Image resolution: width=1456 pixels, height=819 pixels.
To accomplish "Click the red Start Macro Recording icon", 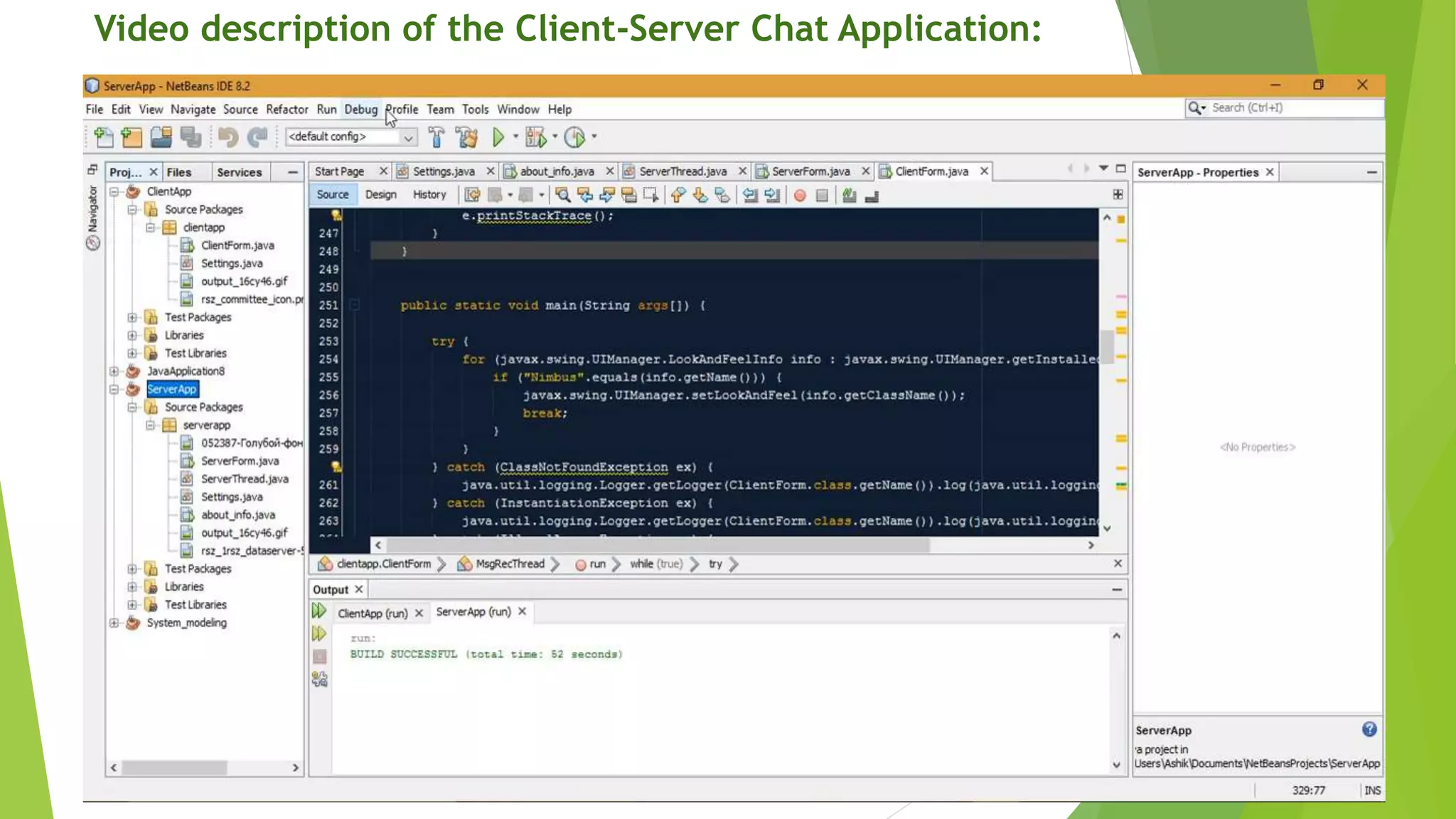I will 800,196.
